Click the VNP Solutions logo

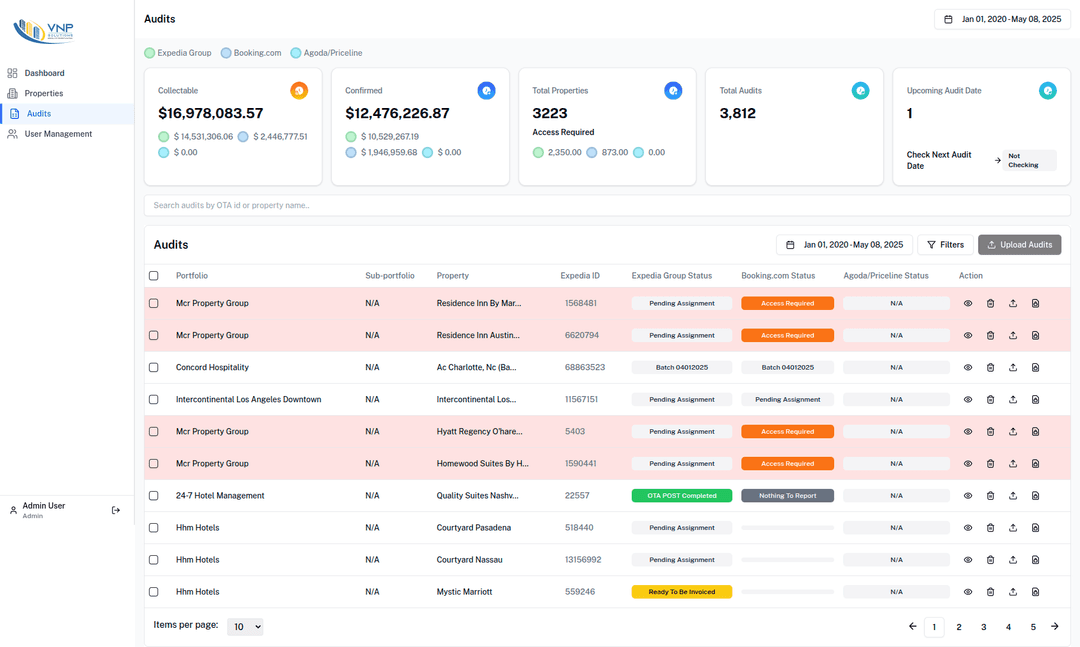[x=44, y=31]
